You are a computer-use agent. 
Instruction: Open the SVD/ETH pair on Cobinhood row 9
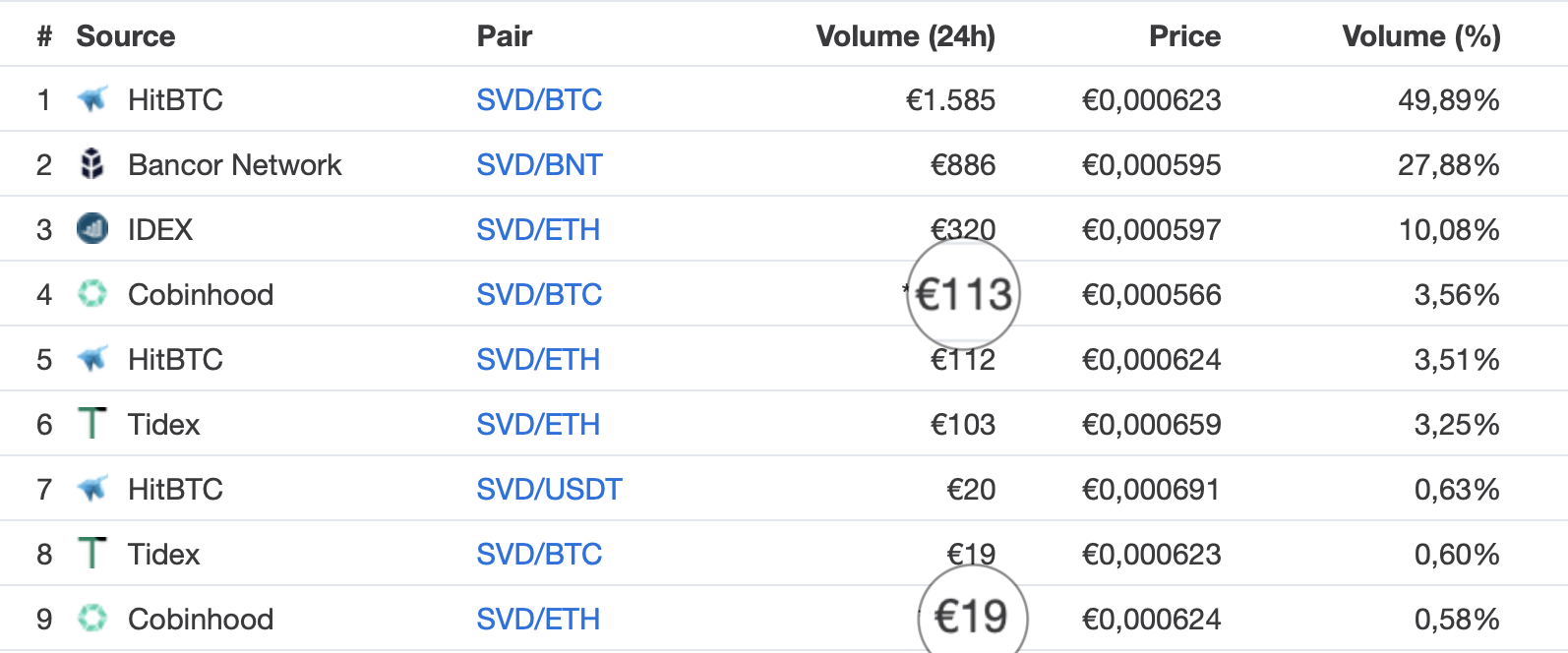tap(538, 619)
